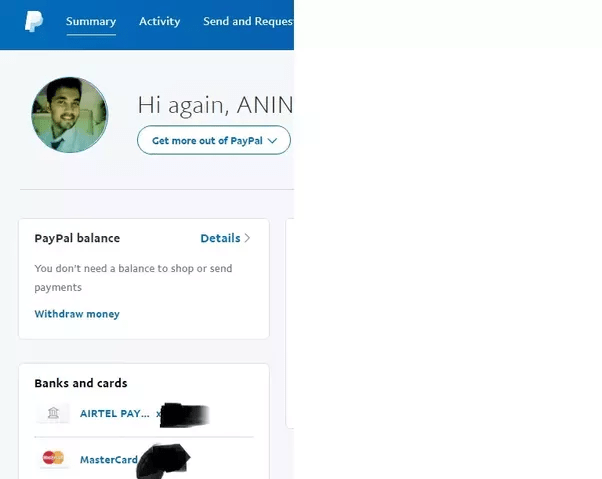Image resolution: width=602 pixels, height=479 pixels.
Task: Switch to the Activity tab
Action: pos(159,21)
